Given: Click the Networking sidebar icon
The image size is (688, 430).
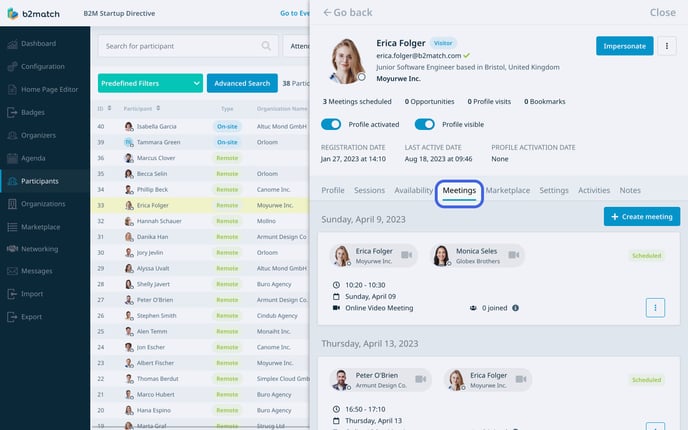Looking at the screenshot, I should pos(11,249).
